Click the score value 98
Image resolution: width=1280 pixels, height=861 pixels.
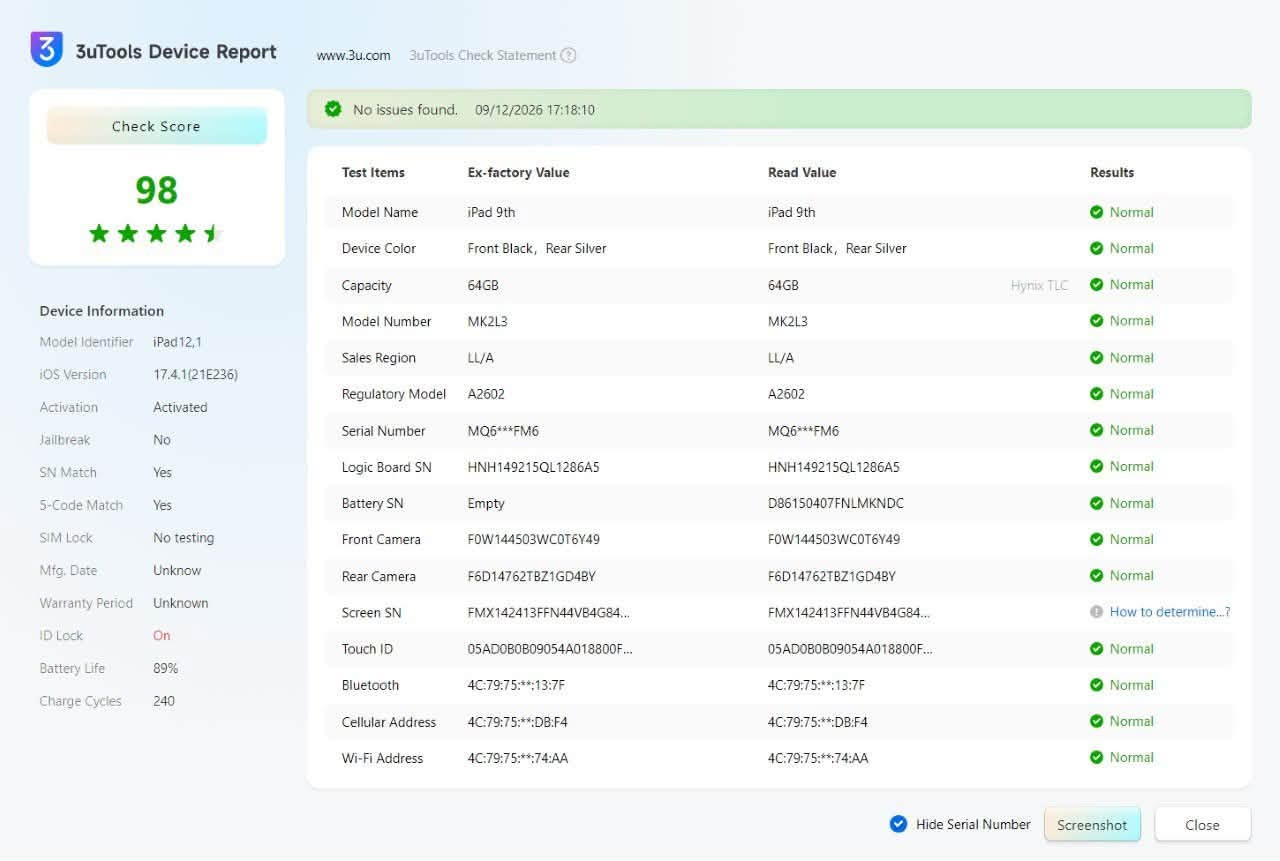pos(156,190)
